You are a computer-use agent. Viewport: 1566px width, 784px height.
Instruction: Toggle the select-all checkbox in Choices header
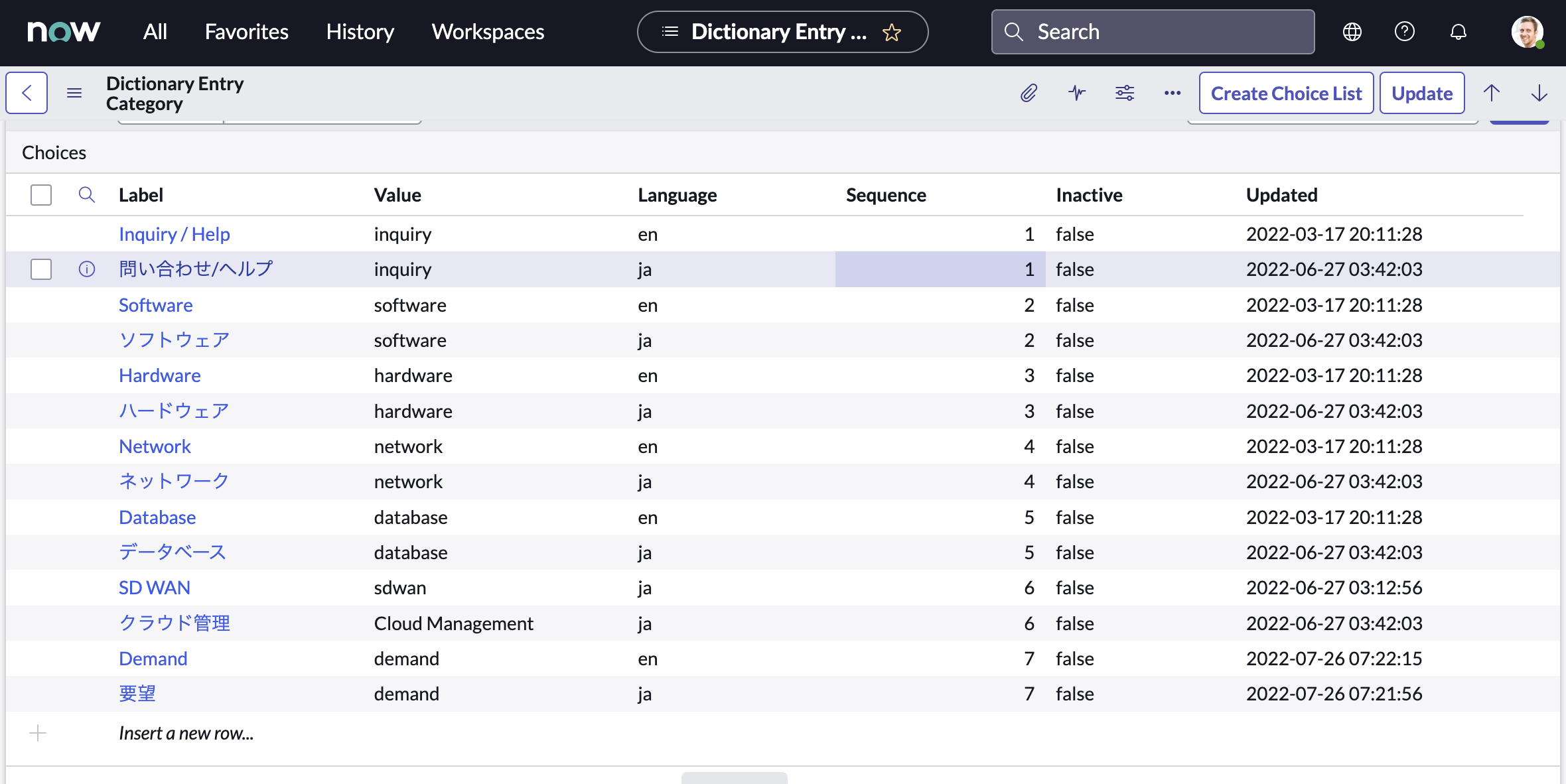point(41,195)
